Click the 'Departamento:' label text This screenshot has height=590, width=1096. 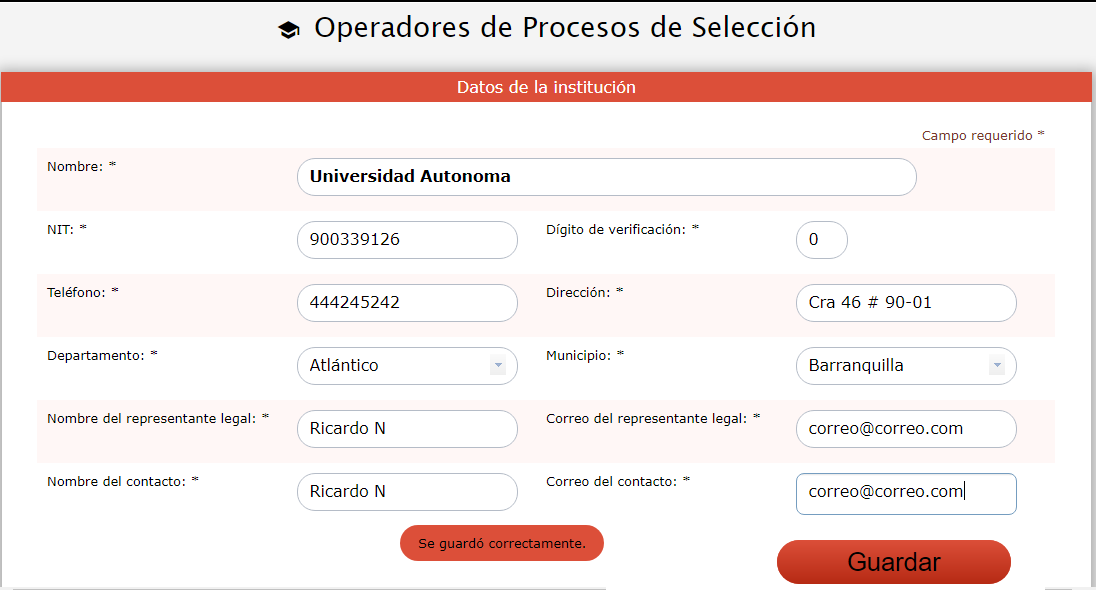[96, 355]
